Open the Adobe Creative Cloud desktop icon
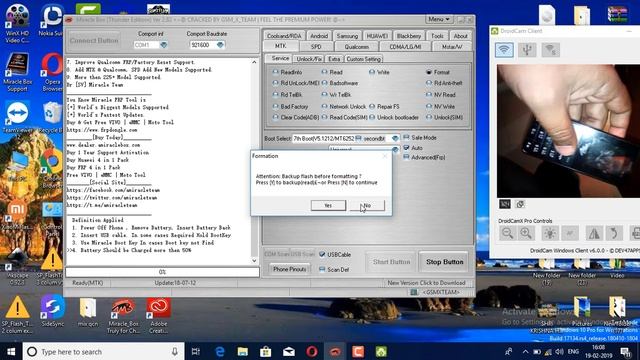640x360 pixels. tap(158, 315)
